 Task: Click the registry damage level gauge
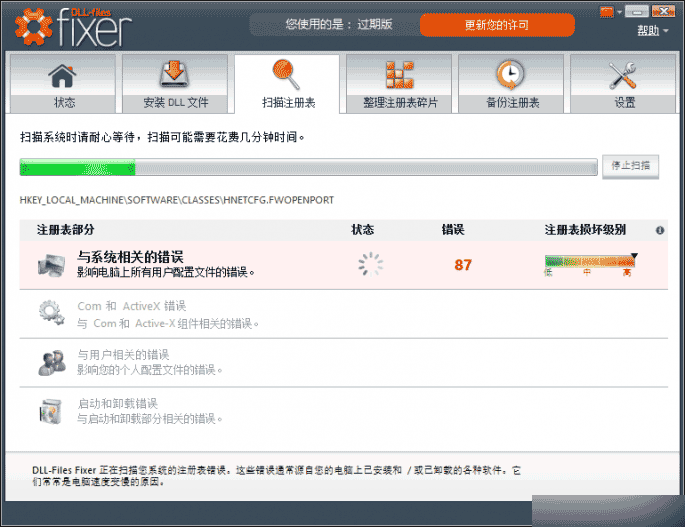click(590, 263)
